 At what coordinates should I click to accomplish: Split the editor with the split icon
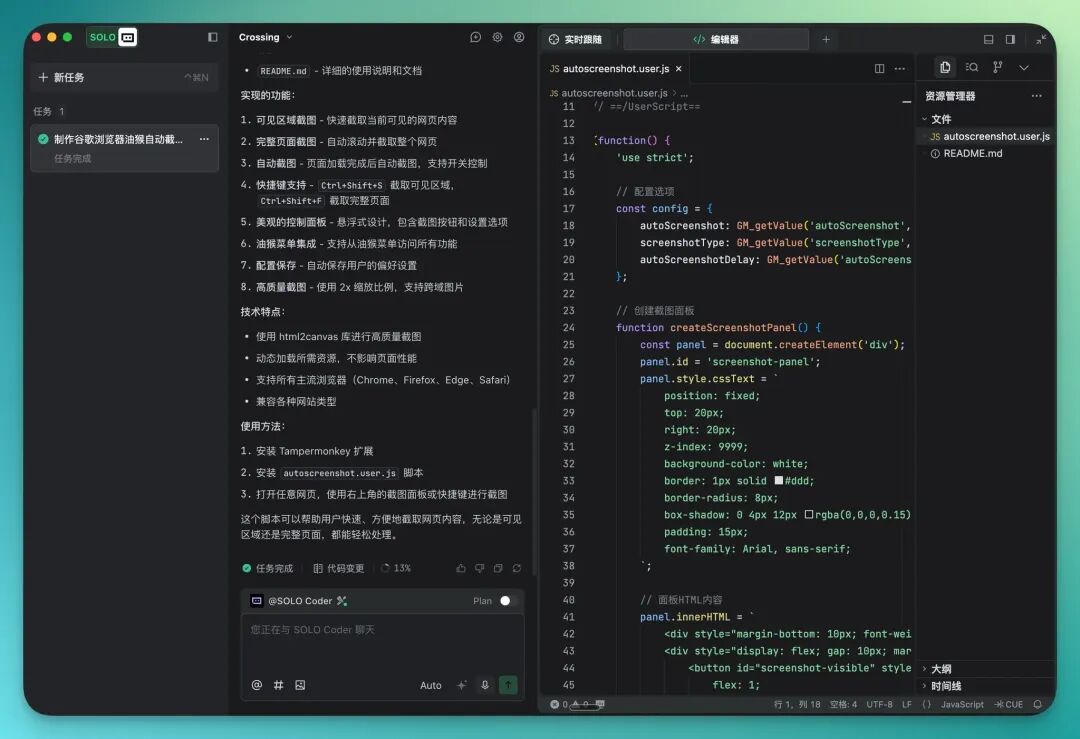(880, 69)
